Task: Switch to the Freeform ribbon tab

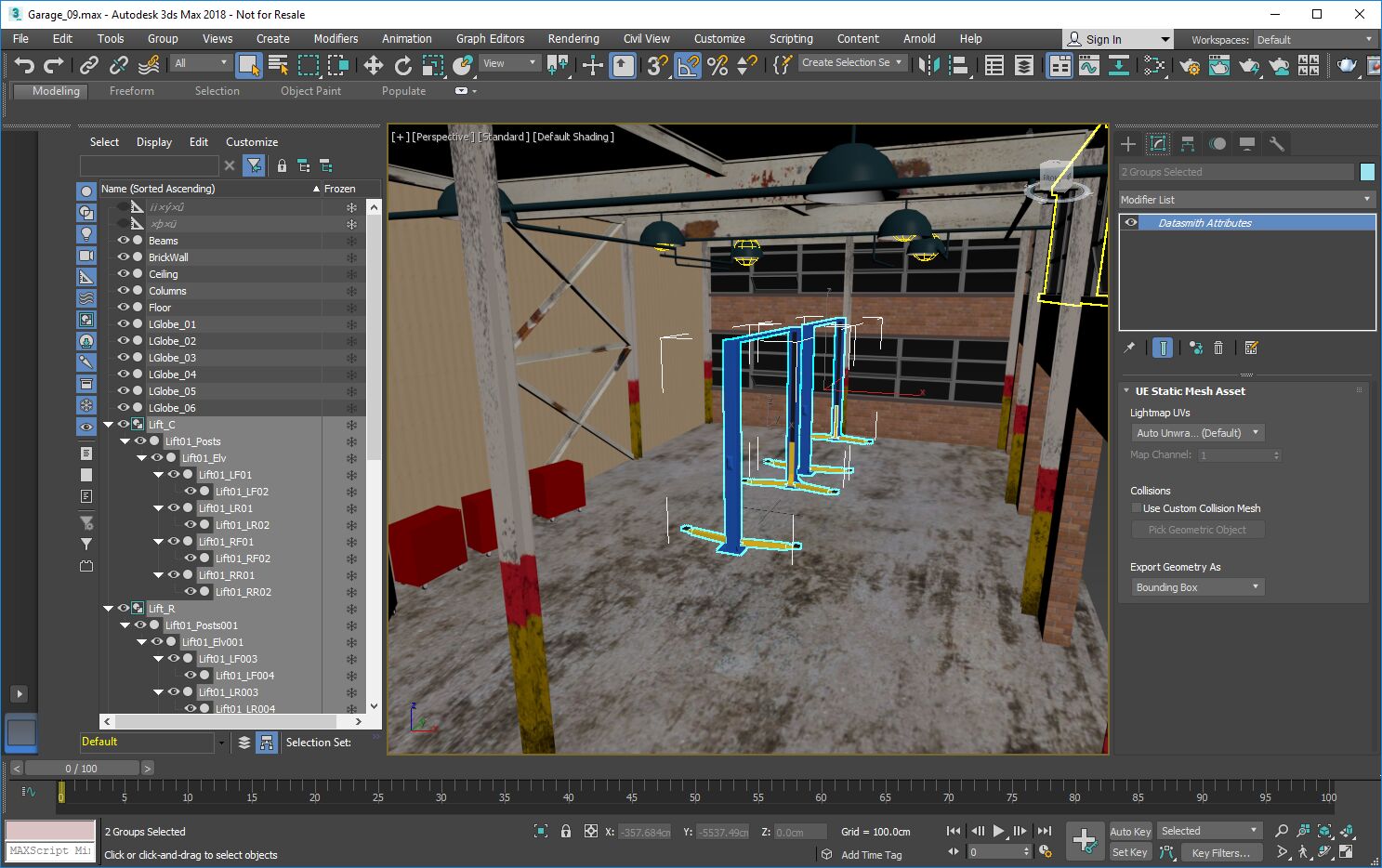Action: point(131,91)
